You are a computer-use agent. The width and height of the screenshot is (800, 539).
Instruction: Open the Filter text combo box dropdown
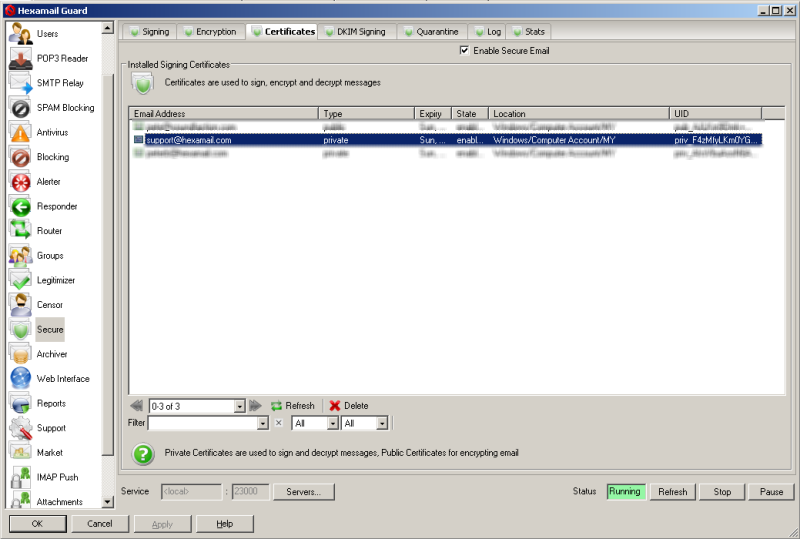(x=263, y=424)
